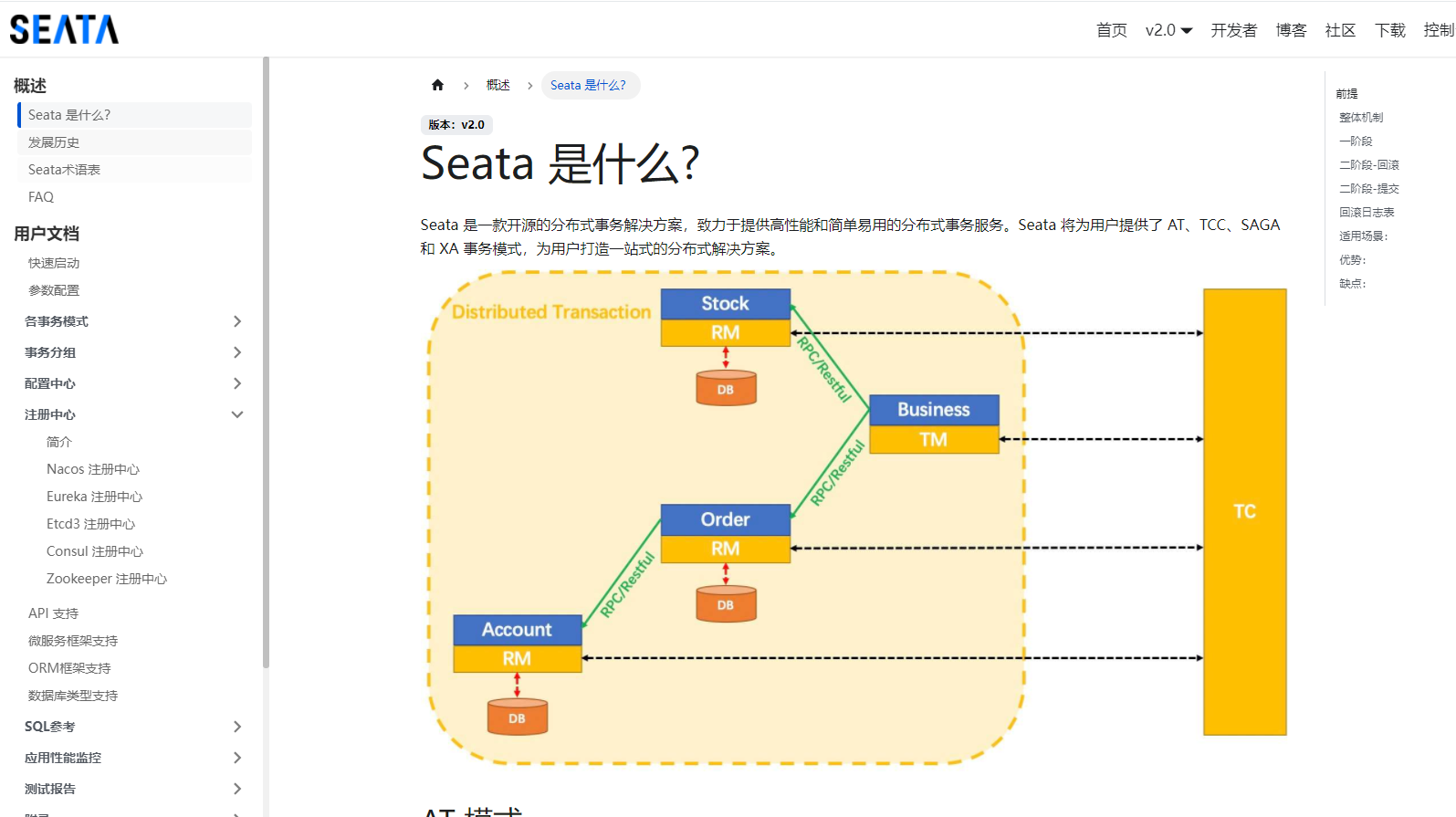Screen dimensions: 1456x817
Task: Click 事务分组 category label
Action: (50, 352)
